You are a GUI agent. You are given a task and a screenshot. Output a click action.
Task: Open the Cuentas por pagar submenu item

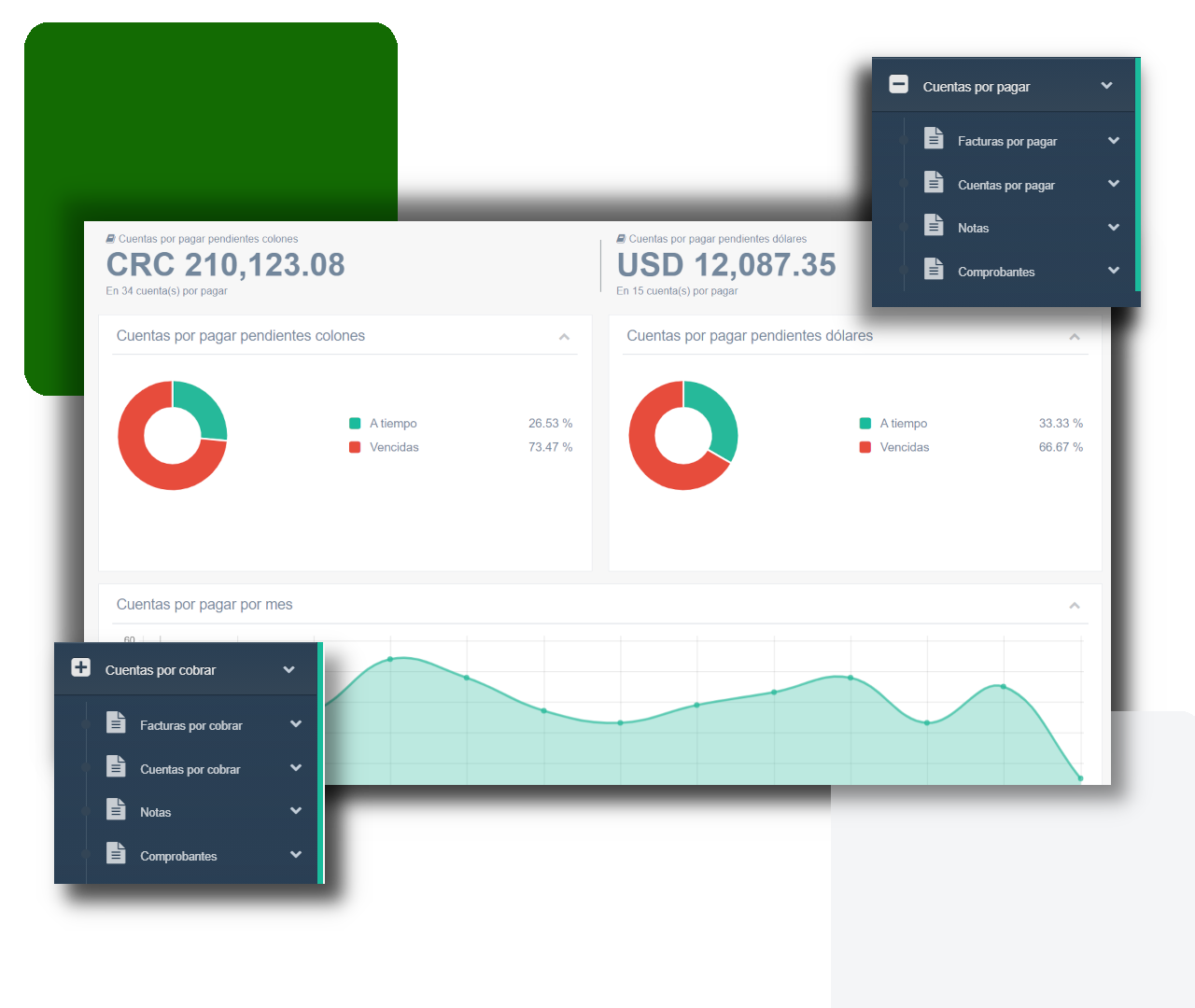click(1005, 186)
